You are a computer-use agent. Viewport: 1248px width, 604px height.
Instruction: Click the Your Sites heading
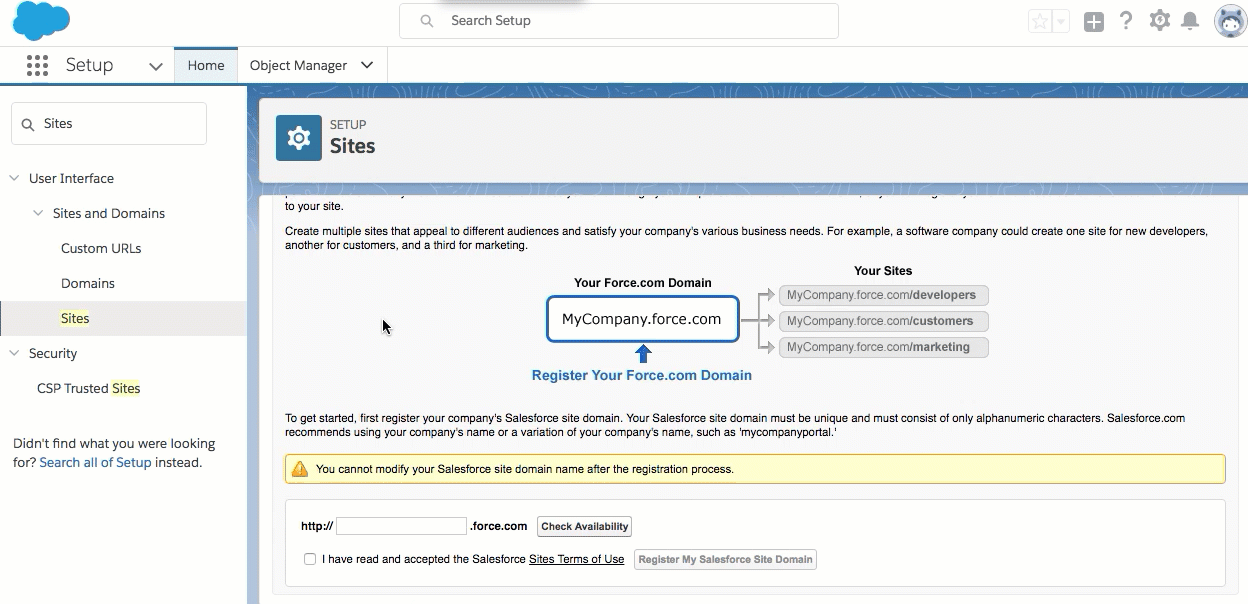click(883, 271)
